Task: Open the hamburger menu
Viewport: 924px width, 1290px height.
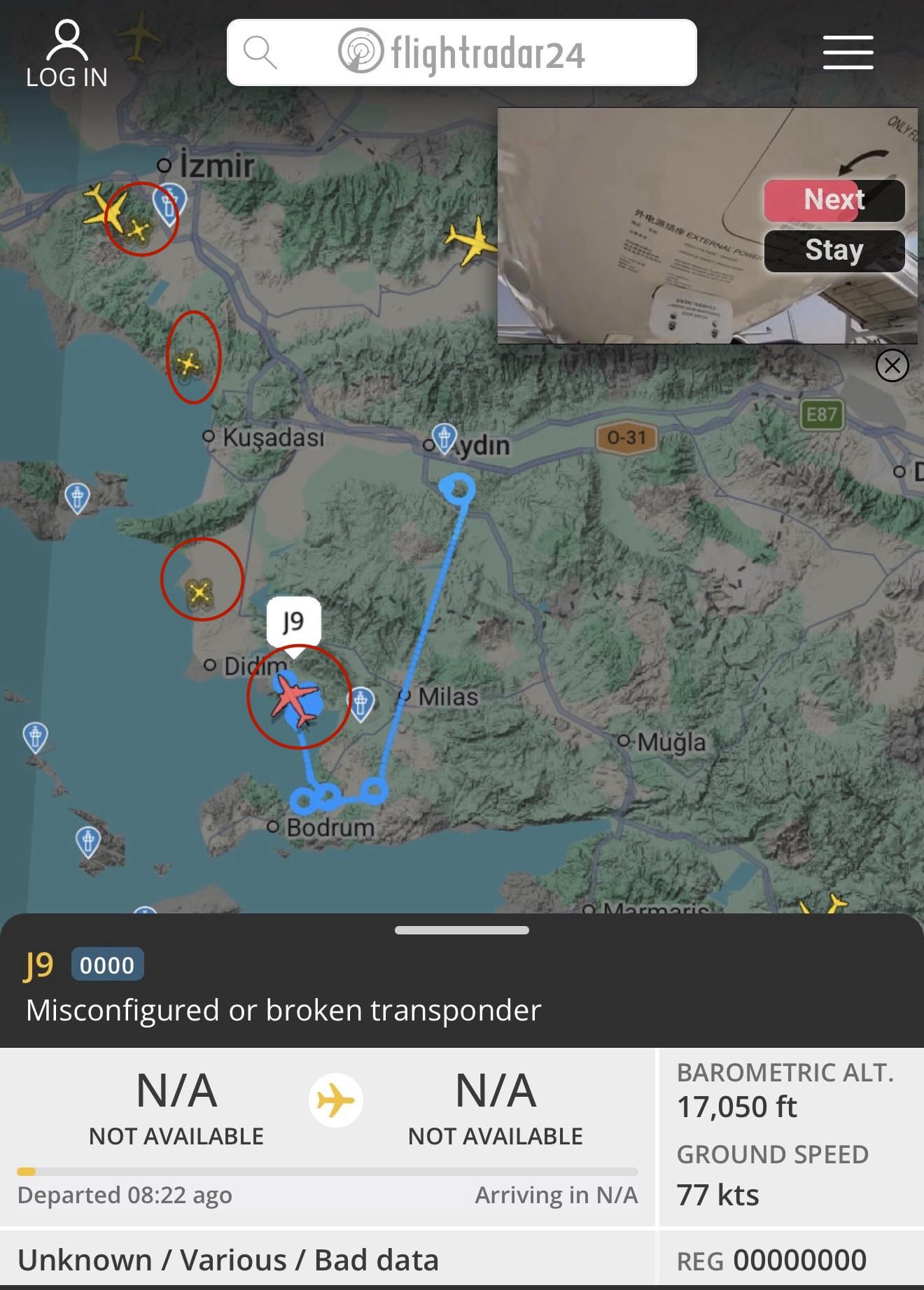Action: [848, 52]
